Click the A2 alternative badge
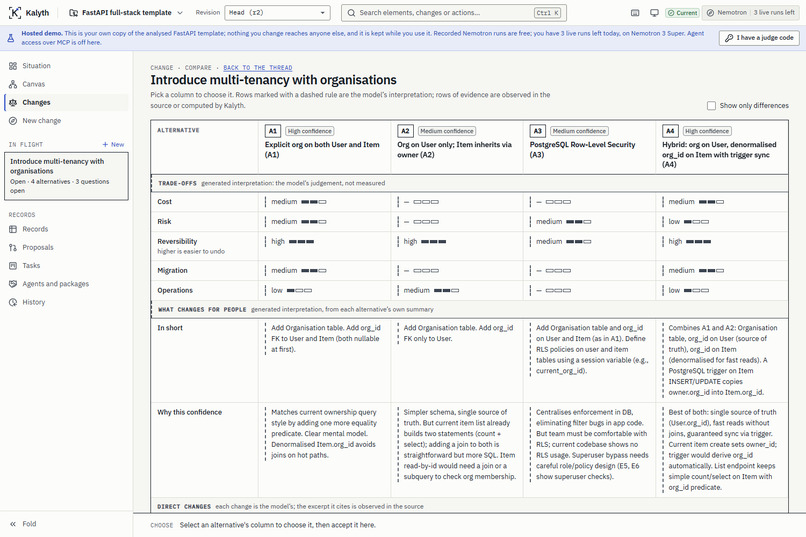806x537 pixels. [405, 131]
